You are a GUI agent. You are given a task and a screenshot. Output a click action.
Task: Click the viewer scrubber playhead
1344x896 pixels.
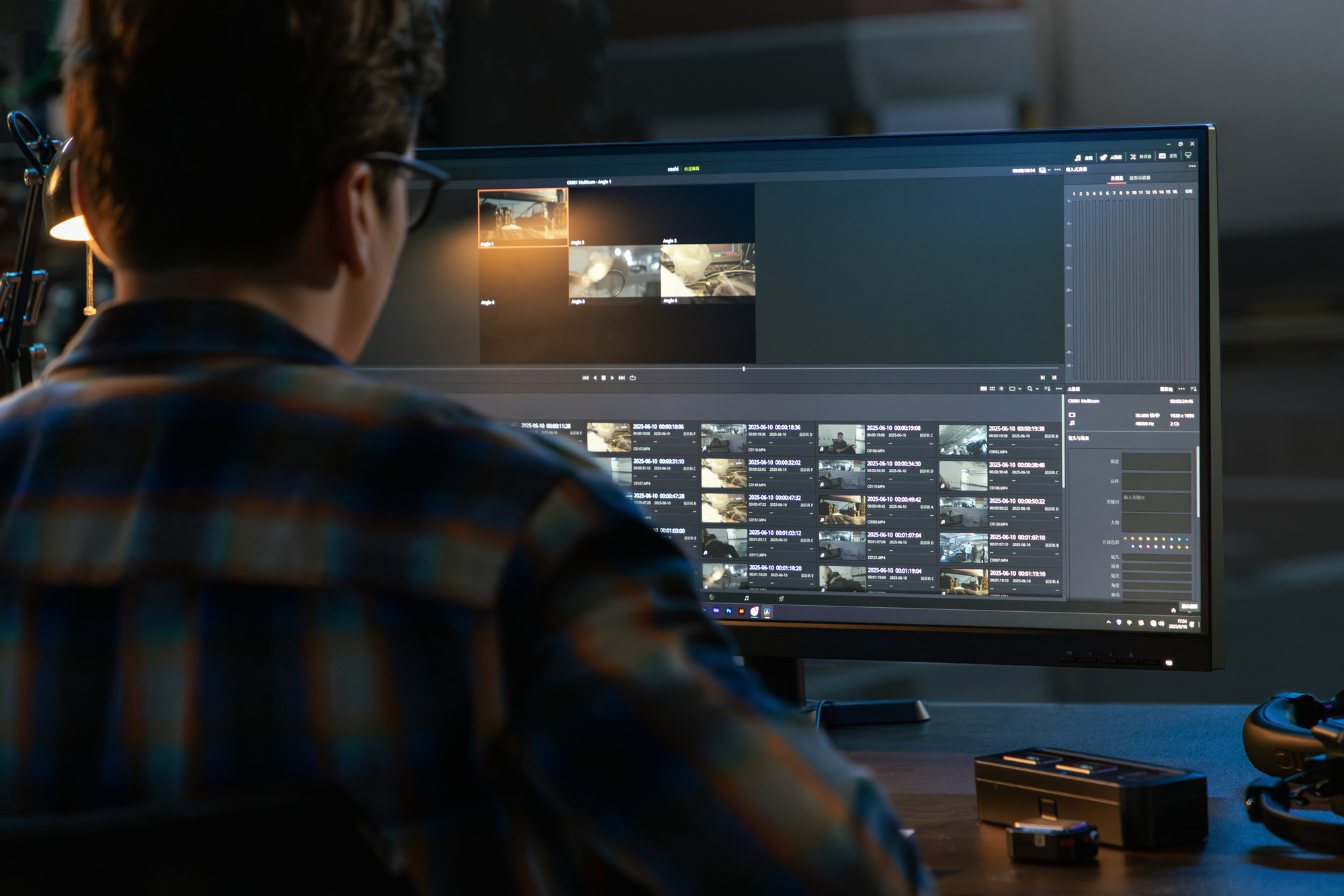tap(743, 369)
